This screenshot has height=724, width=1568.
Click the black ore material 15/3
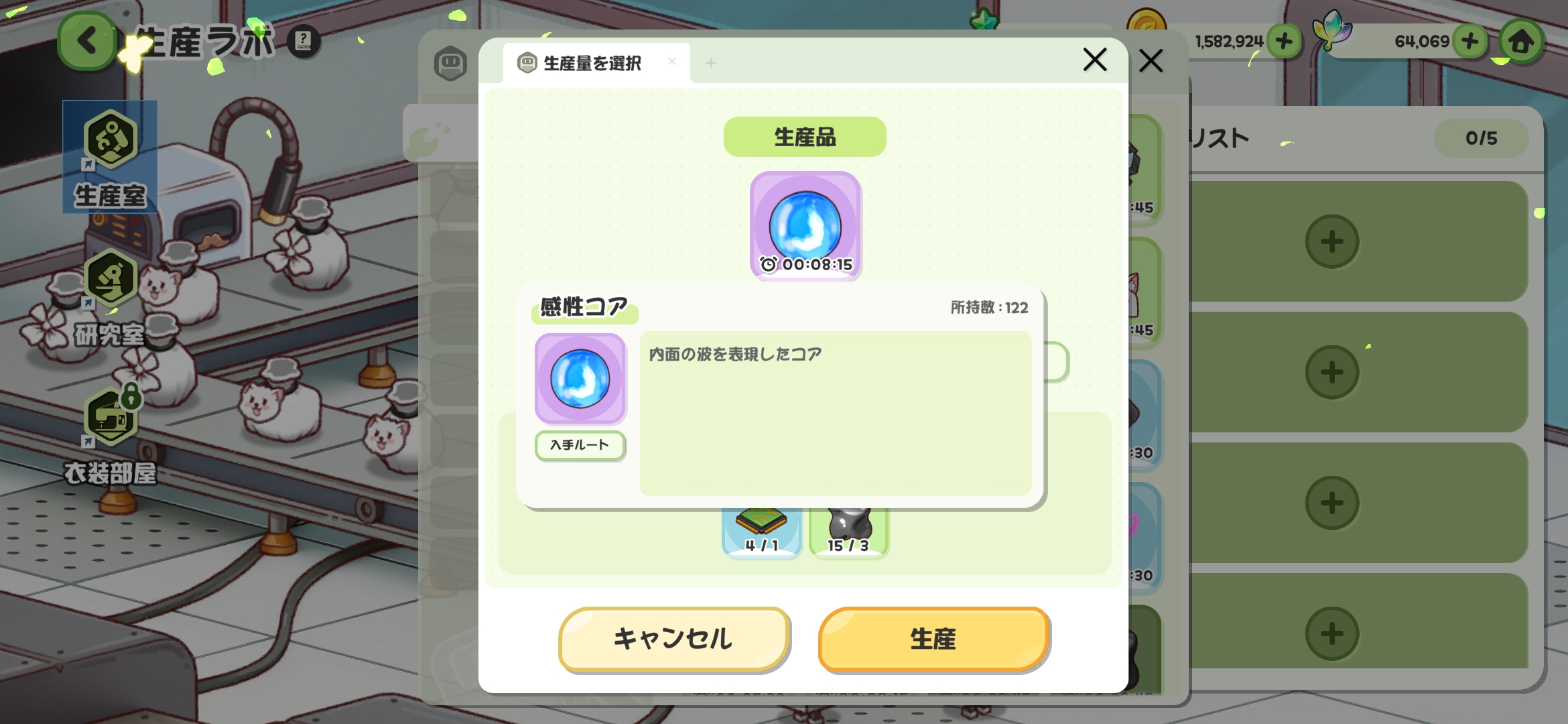(x=848, y=532)
